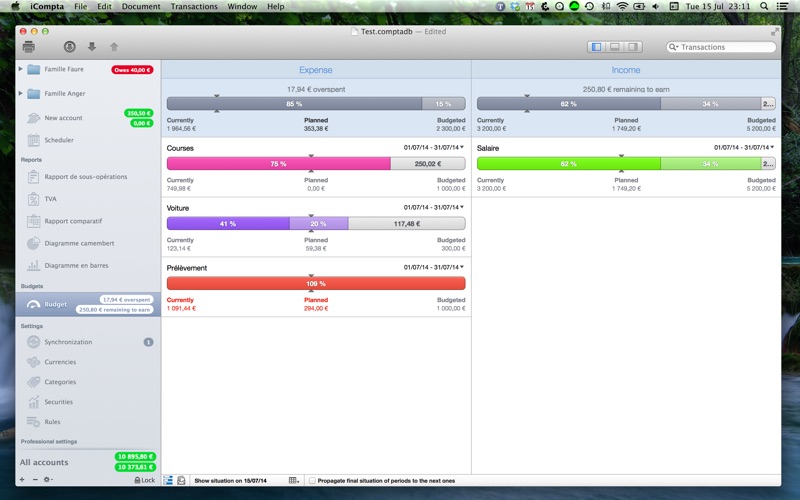Open the TVA report icon
Screen dimensions: 800x500
point(34,199)
